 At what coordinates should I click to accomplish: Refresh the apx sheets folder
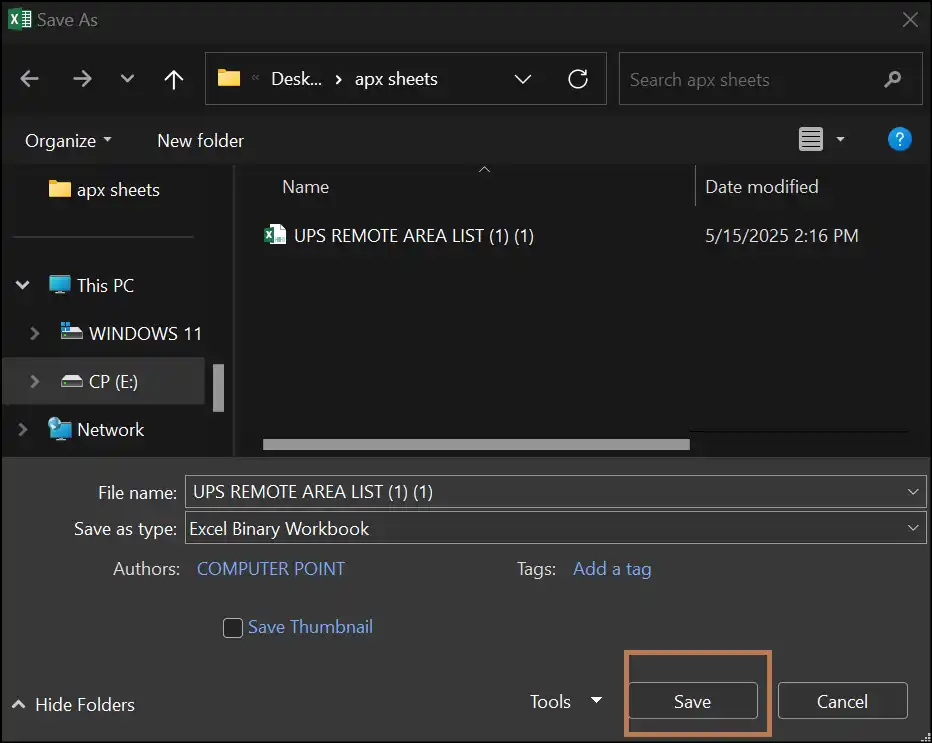(577, 78)
